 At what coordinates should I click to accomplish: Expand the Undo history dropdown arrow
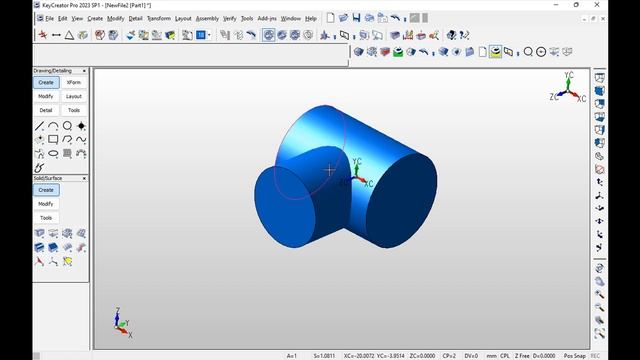[404, 19]
